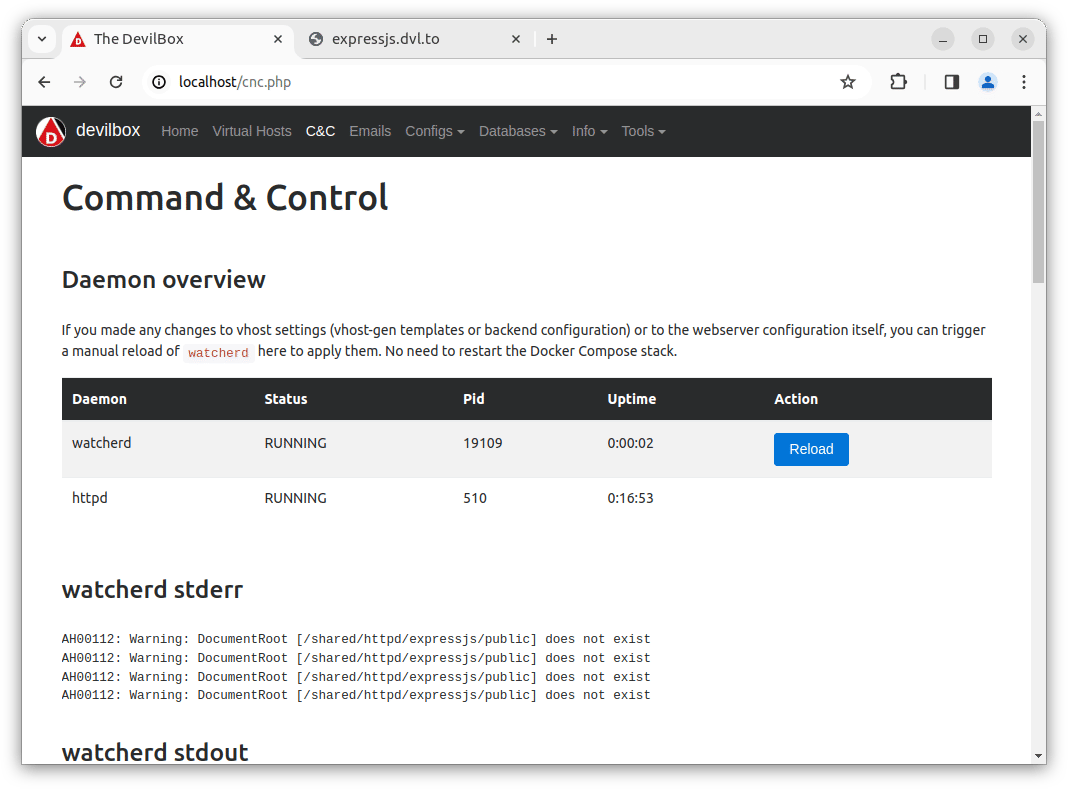The width and height of the screenshot is (1068, 789).
Task: Expand the Databases dropdown menu
Action: pos(518,131)
